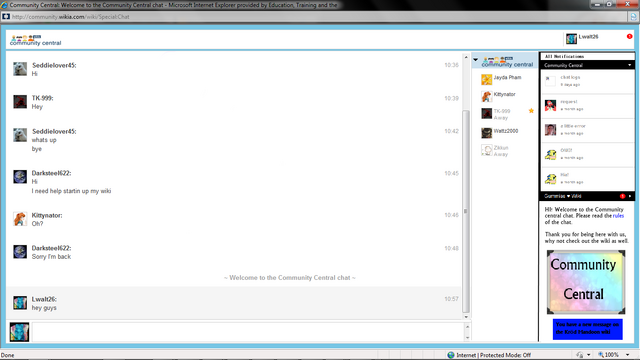Click Seddielover45 username at 10:36

tap(54, 65)
